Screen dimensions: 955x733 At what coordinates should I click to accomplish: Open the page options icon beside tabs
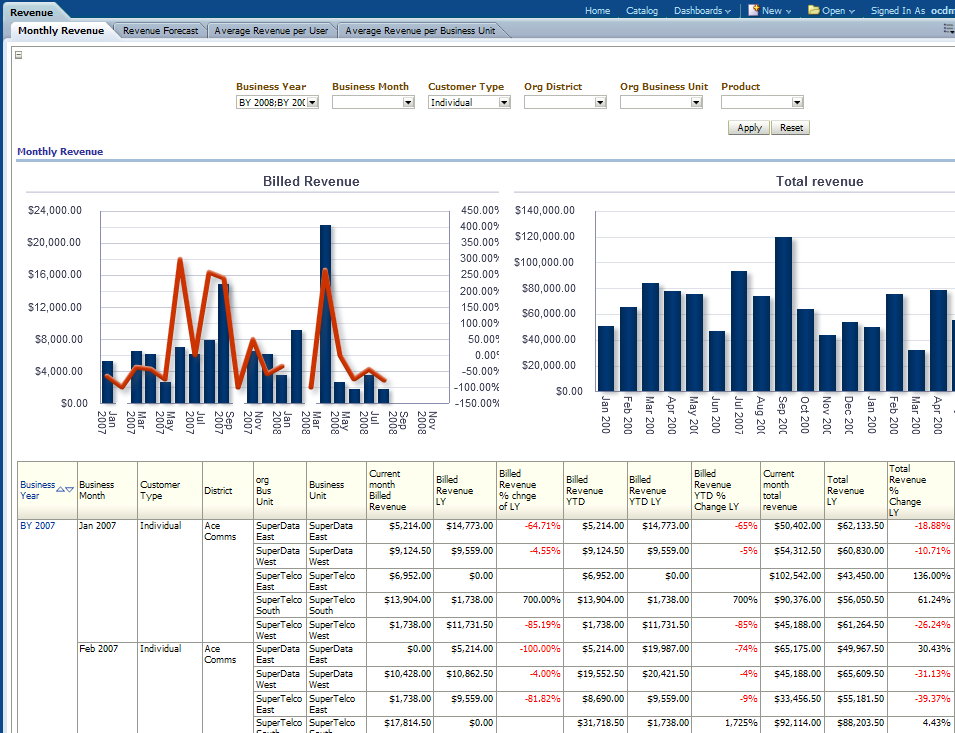(x=948, y=29)
